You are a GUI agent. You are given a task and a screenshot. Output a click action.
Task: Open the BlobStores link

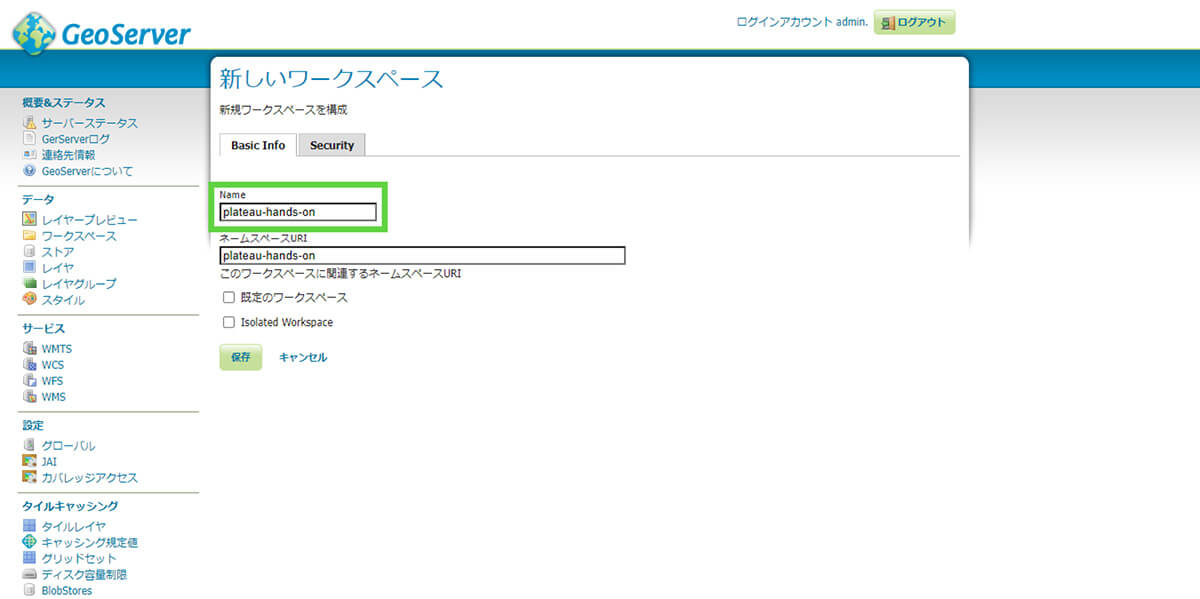[x=67, y=591]
